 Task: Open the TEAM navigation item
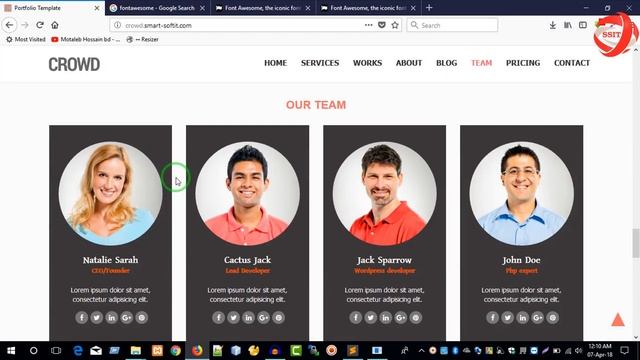pyautogui.click(x=482, y=63)
